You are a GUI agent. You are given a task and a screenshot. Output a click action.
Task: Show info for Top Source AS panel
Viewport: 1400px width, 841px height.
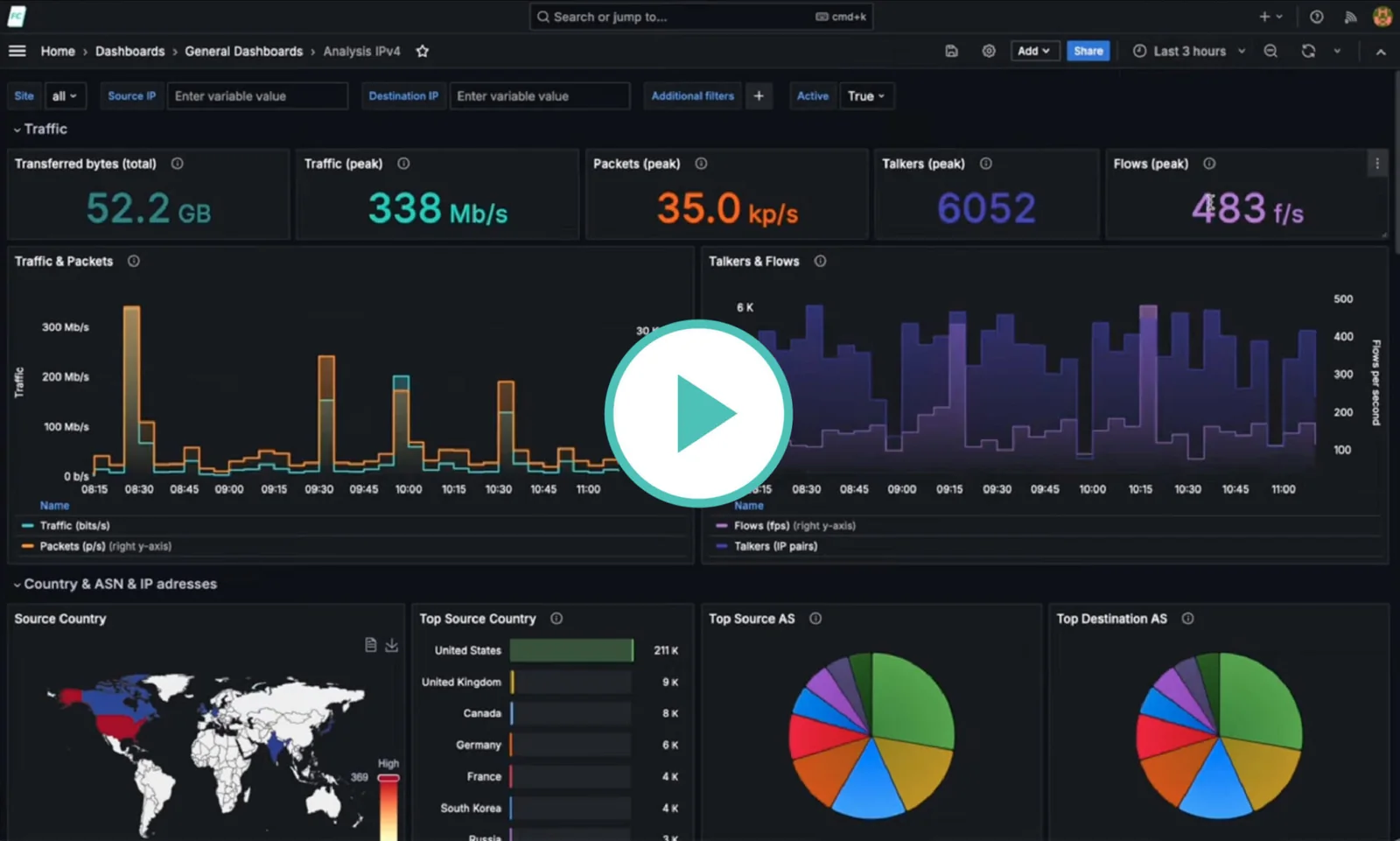(815, 619)
